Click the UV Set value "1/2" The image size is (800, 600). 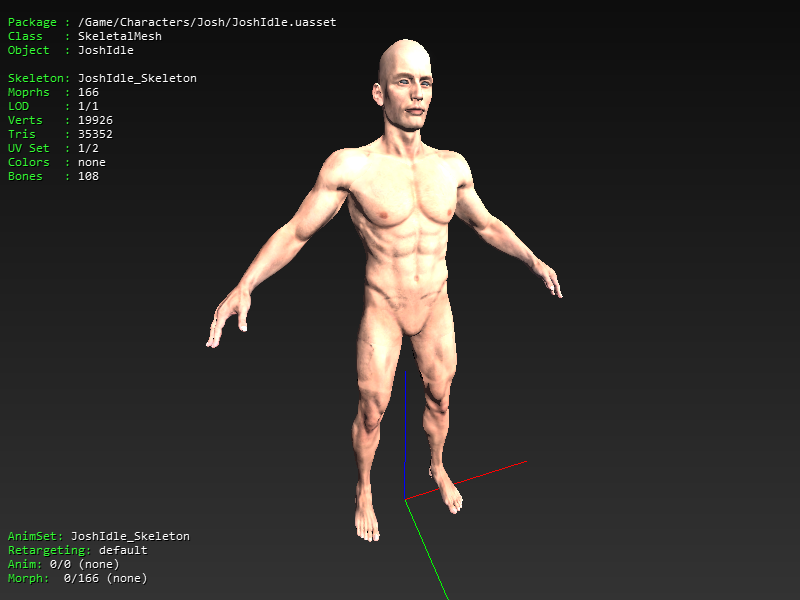(x=88, y=148)
